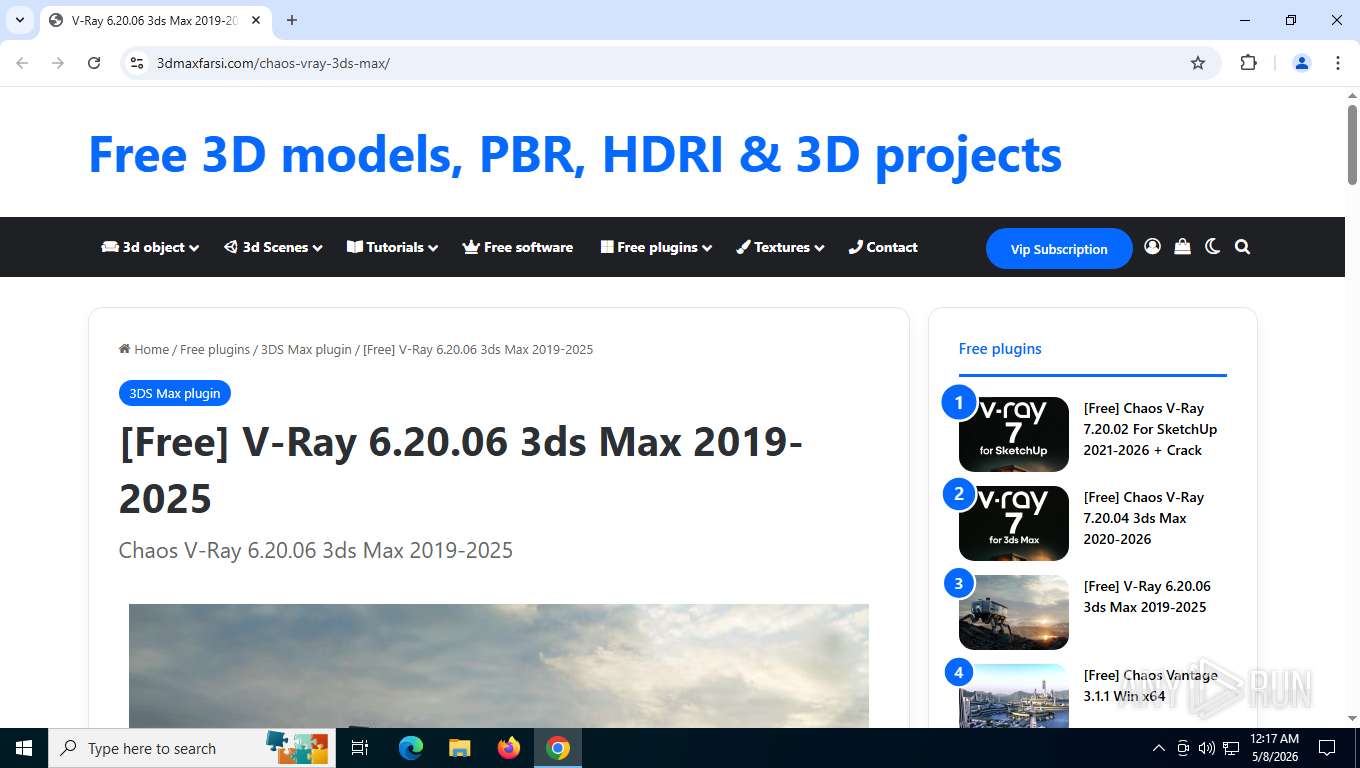Screen dimensions: 1360x768
Task: Click the page vertical scrollbar thumb
Action: coord(1352,145)
